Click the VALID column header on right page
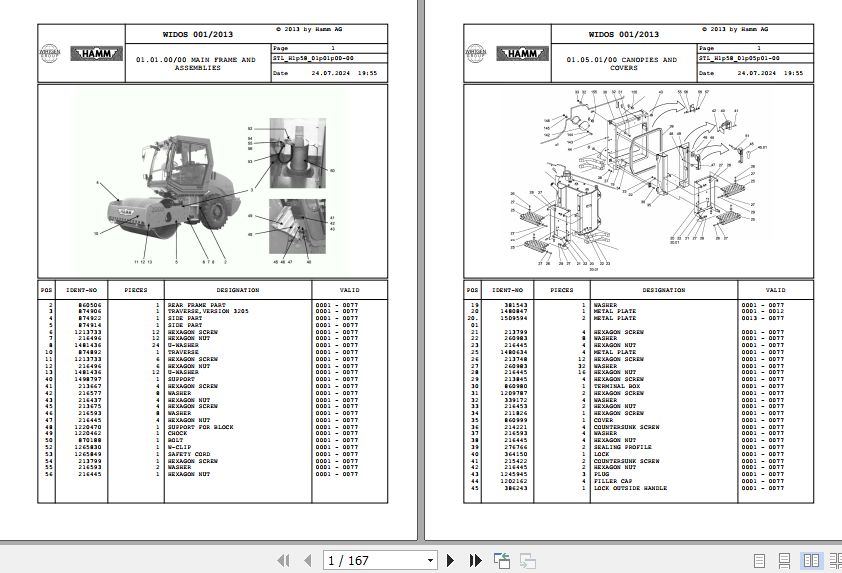Viewport: 842px width, 573px height. coord(775,290)
